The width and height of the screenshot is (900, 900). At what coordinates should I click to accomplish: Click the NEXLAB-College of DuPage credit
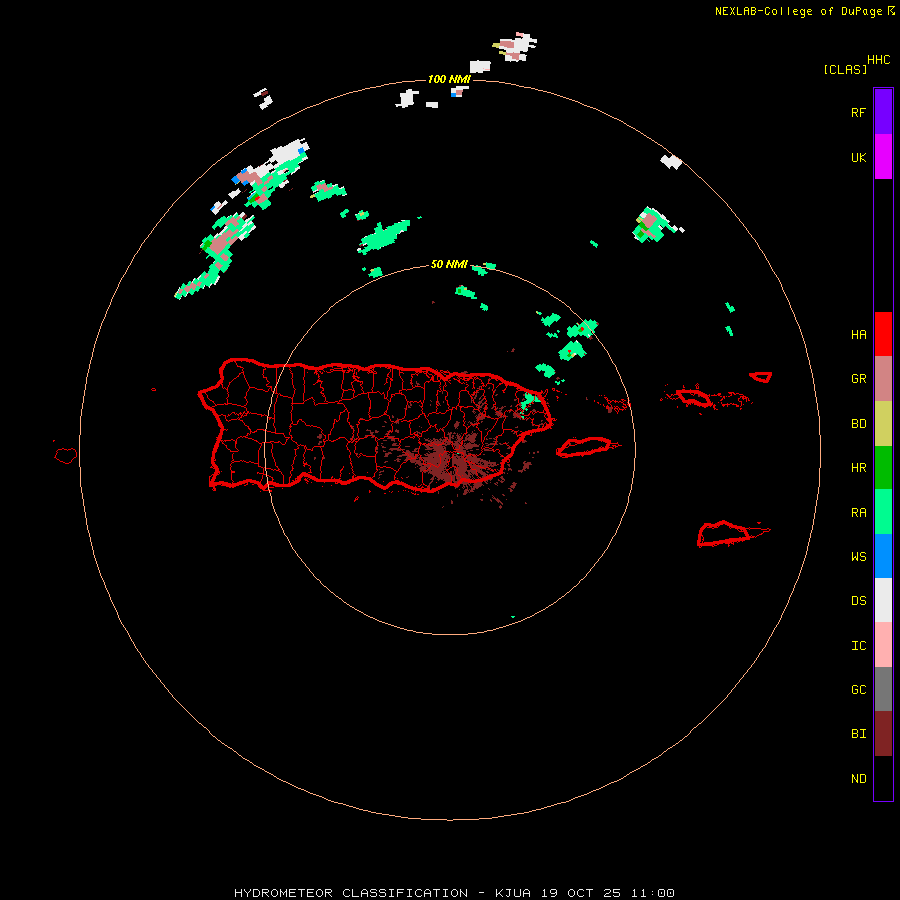click(804, 11)
